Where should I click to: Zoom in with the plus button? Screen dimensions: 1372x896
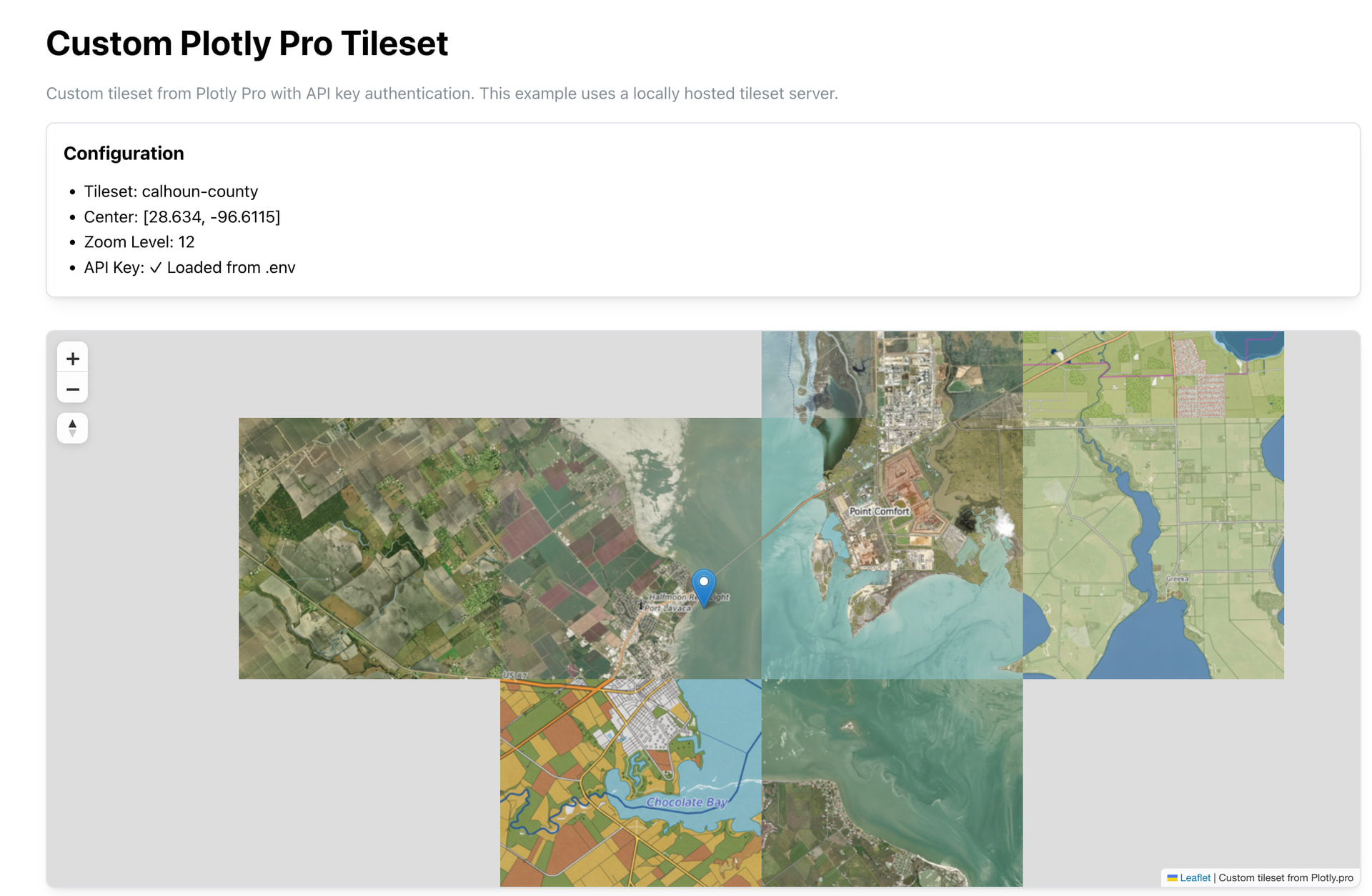(72, 358)
